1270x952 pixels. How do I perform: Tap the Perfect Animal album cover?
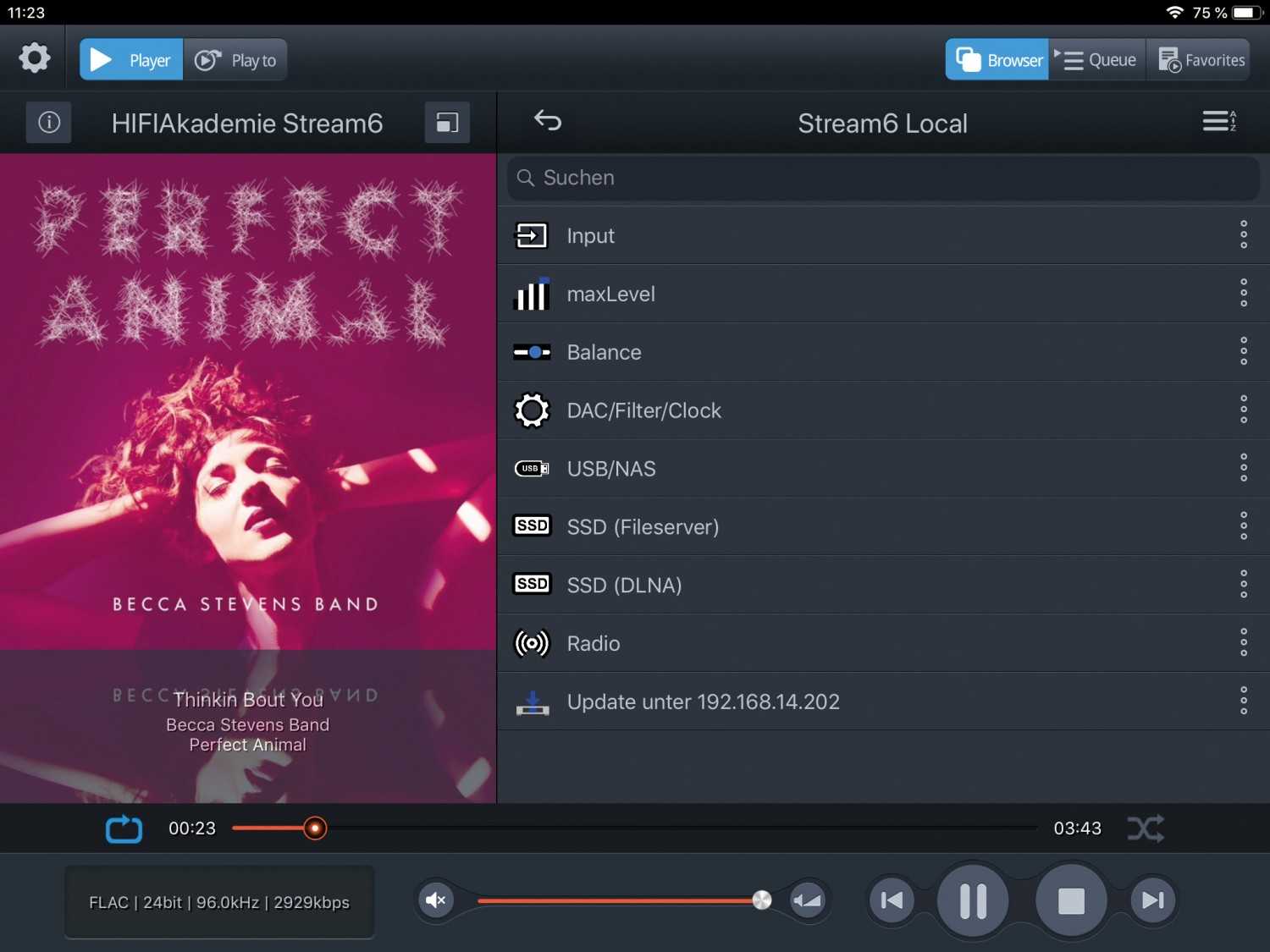click(x=248, y=402)
